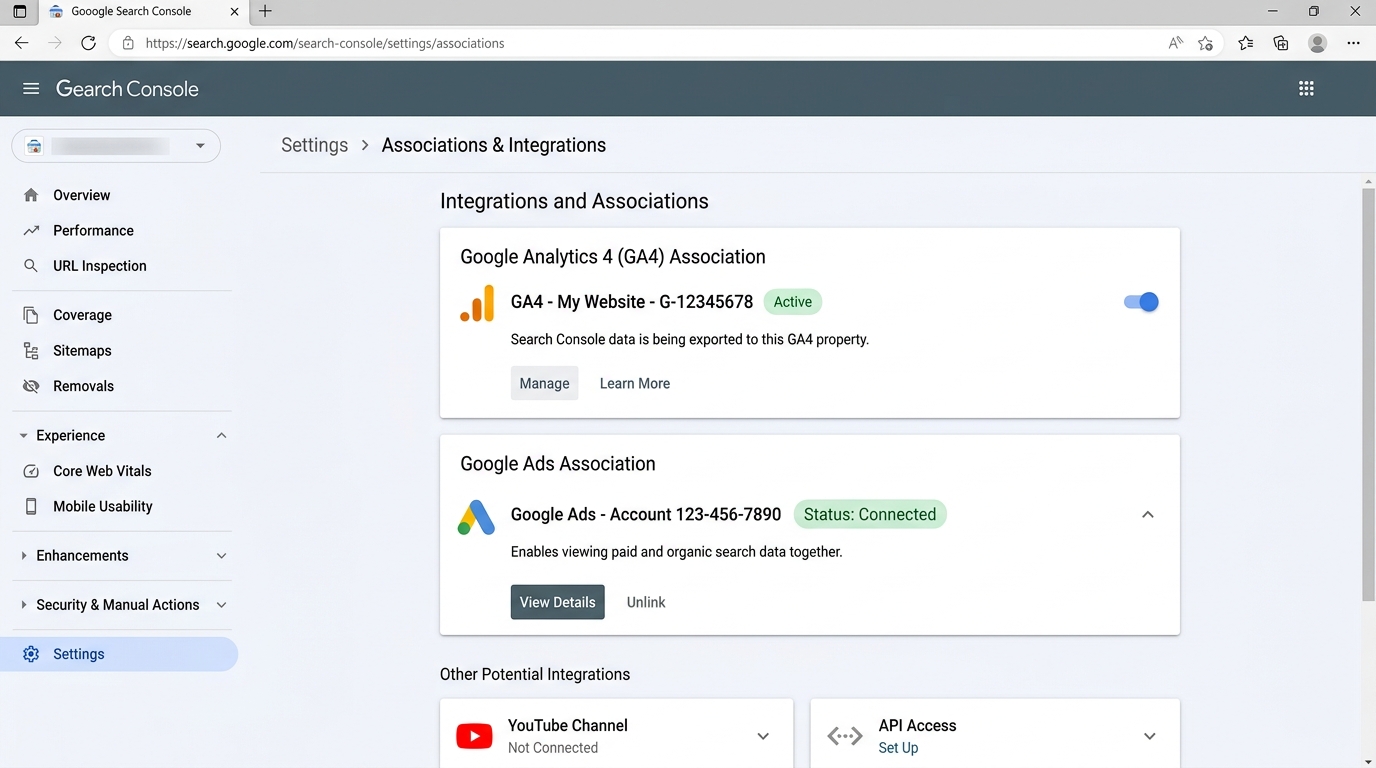Click the Status: Connected badge
This screenshot has width=1376, height=768.
click(x=870, y=515)
